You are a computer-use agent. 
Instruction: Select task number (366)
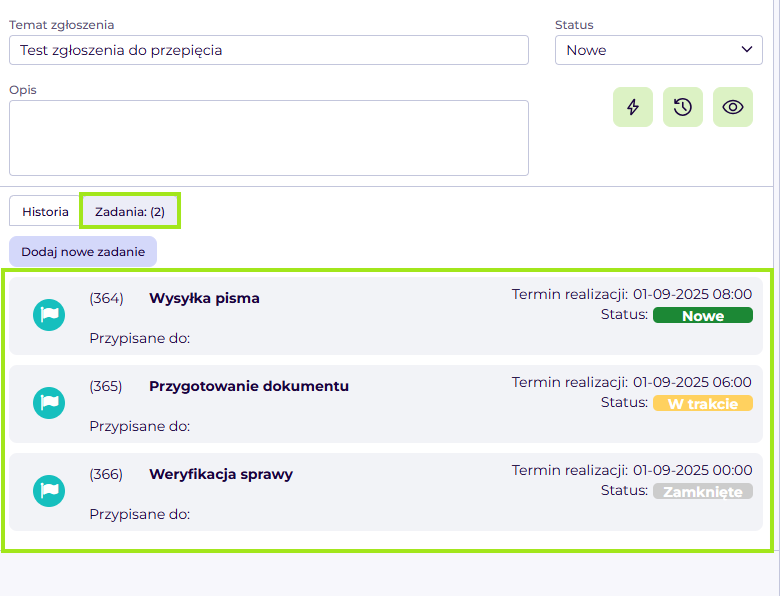106,474
